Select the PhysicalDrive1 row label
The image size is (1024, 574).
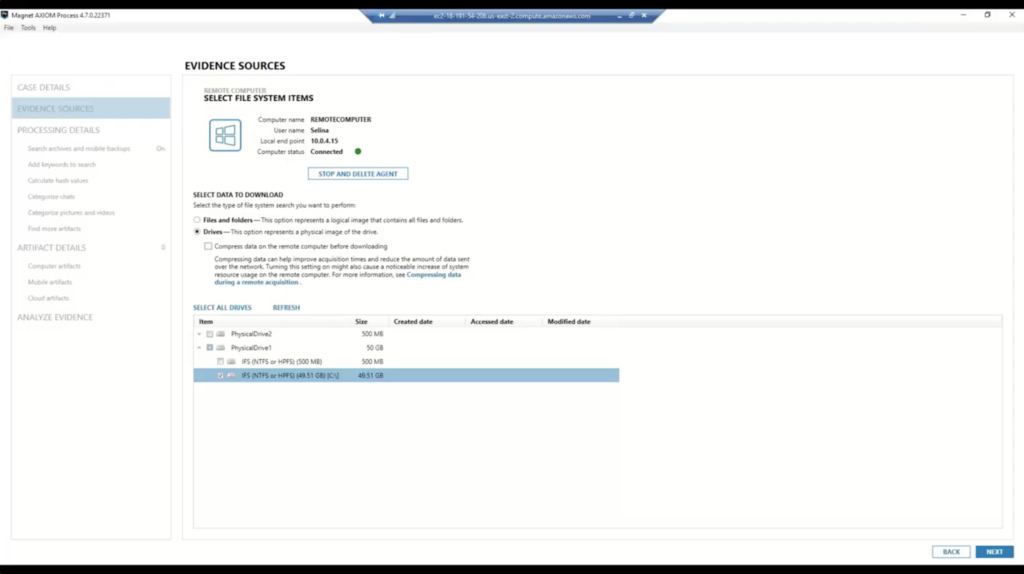click(x=251, y=348)
